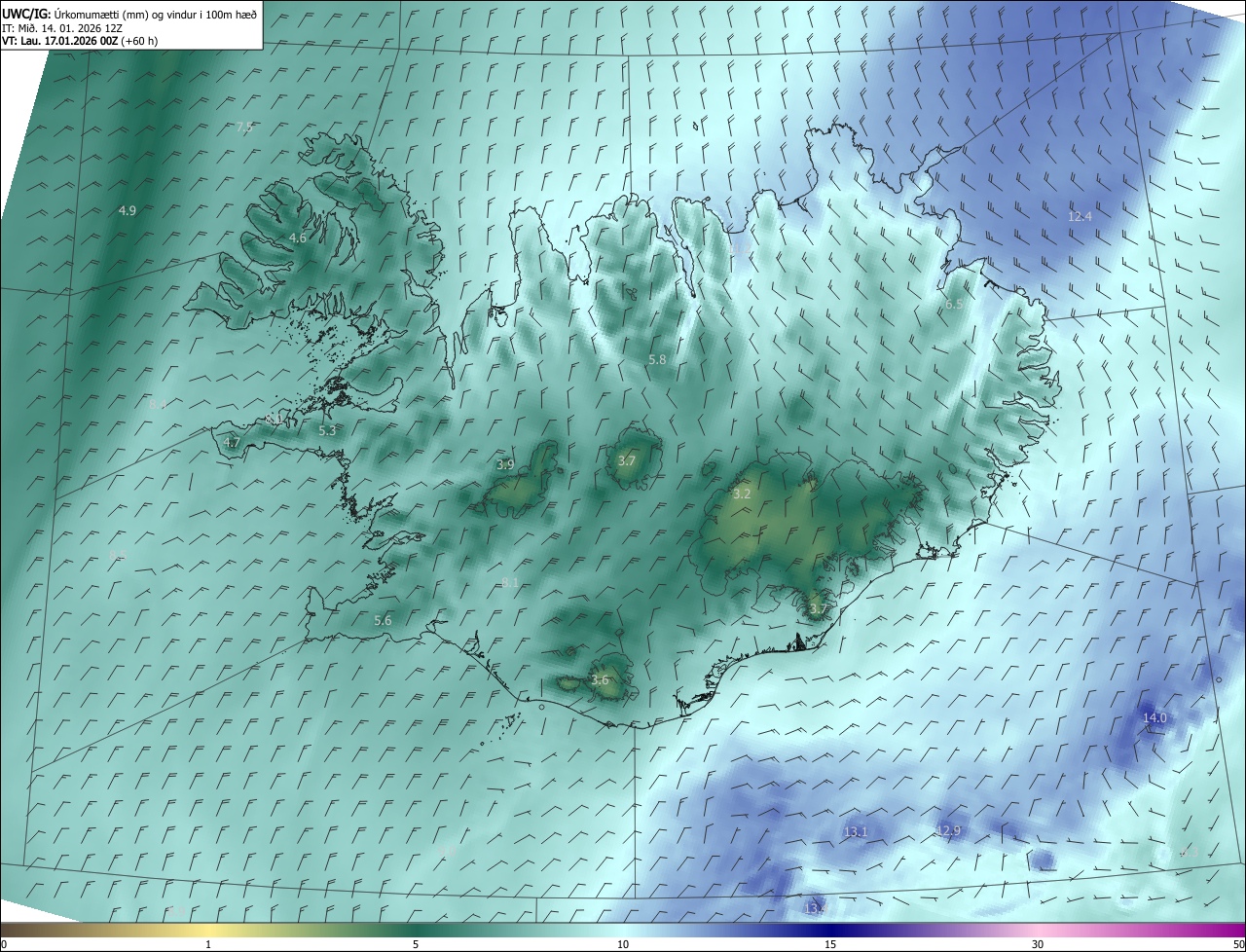The height and width of the screenshot is (952, 1246).
Task: Click the 3.6 value label
Action: click(600, 680)
